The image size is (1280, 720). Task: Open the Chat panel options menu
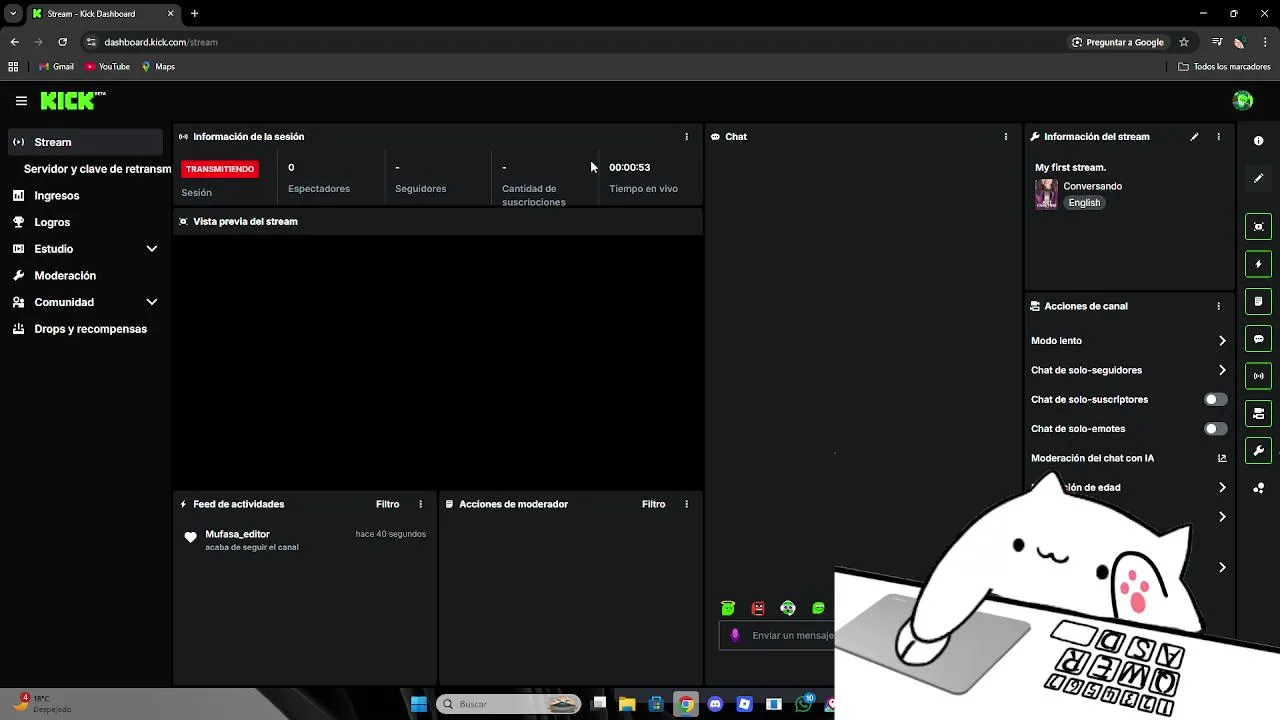click(x=1006, y=137)
